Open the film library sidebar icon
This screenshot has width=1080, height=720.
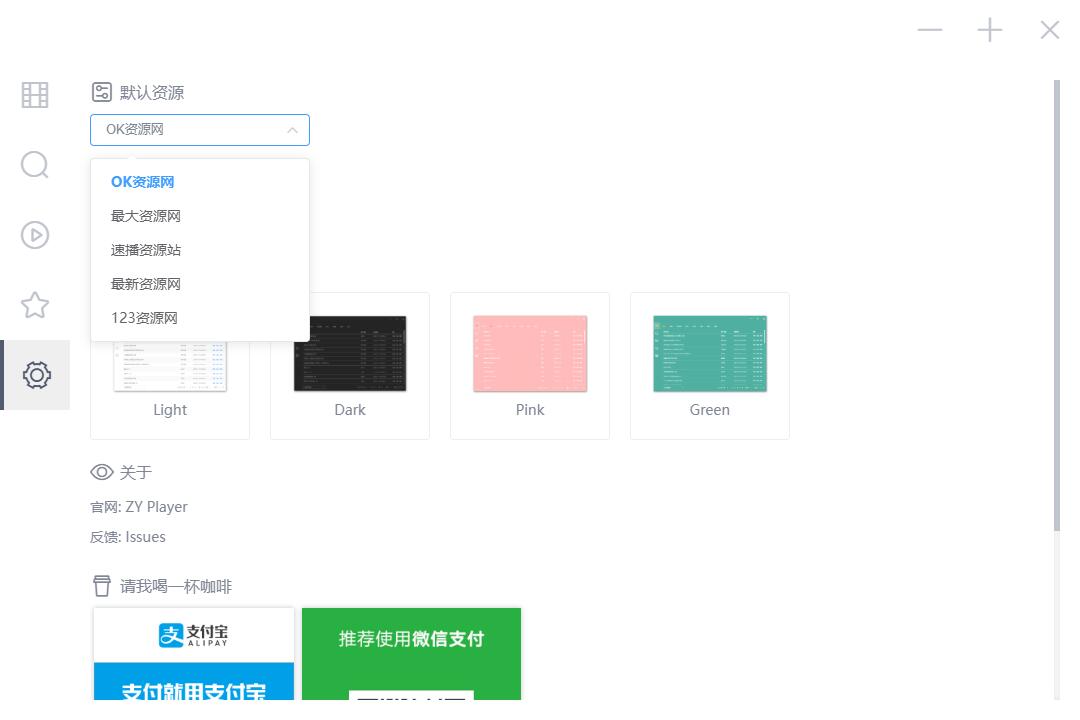tap(35, 95)
